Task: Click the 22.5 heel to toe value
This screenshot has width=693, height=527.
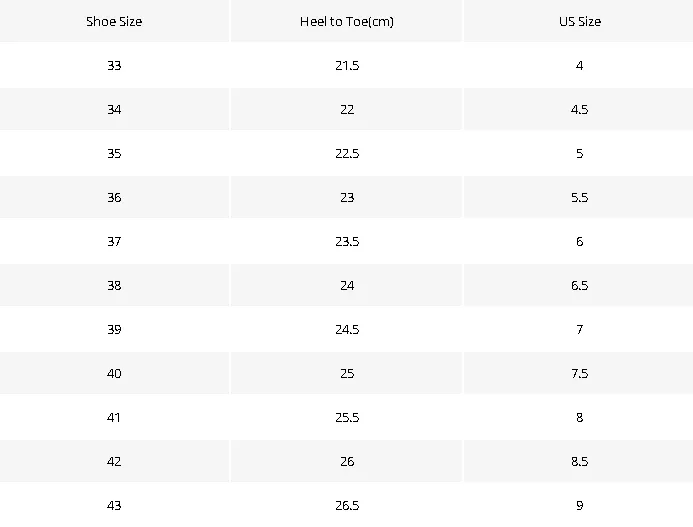Action: click(347, 153)
